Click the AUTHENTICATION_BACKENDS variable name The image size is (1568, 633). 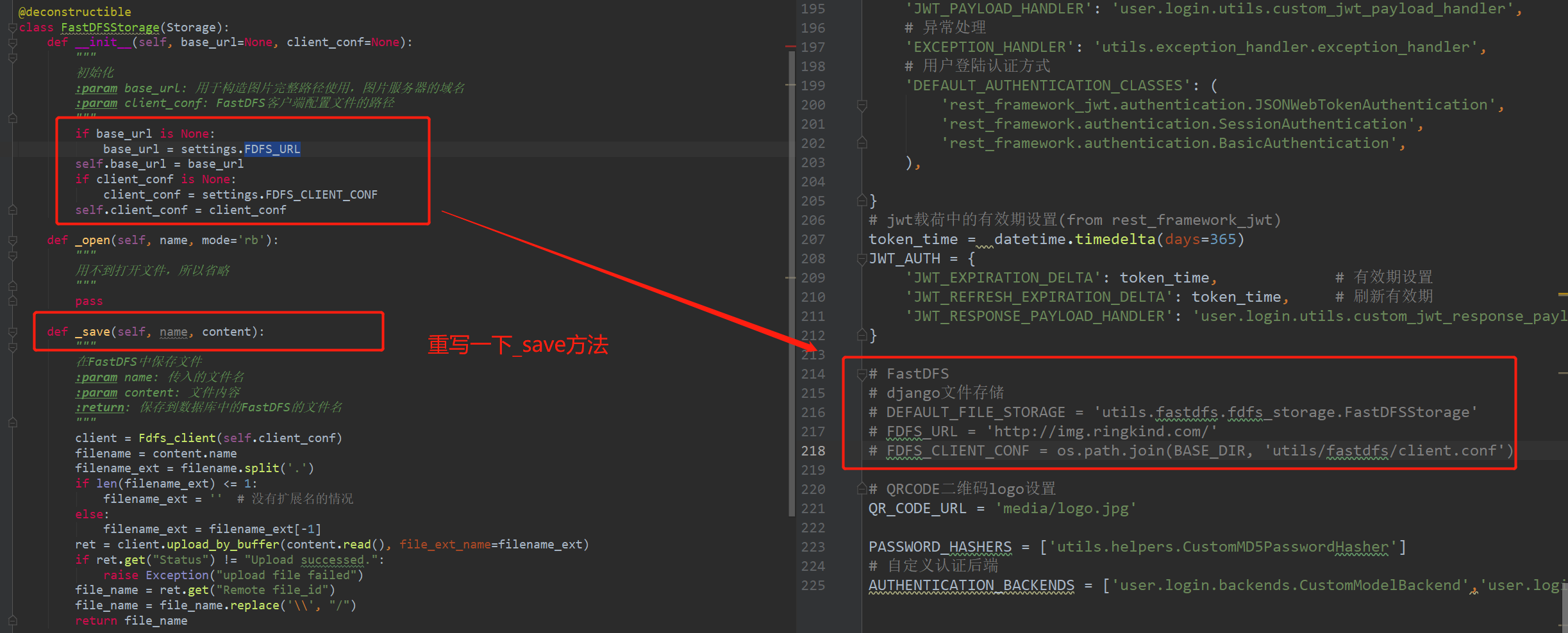pyautogui.click(x=971, y=586)
